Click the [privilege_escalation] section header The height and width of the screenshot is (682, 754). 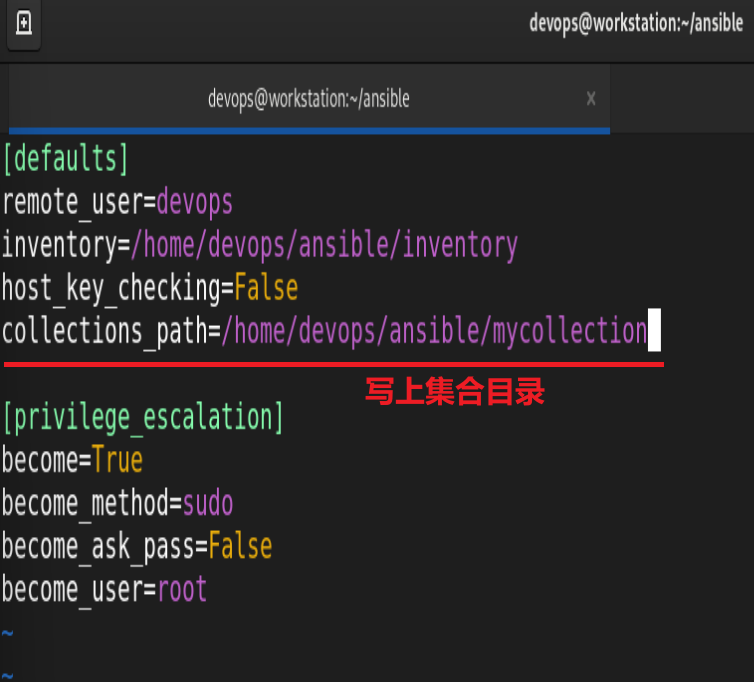pos(143,417)
